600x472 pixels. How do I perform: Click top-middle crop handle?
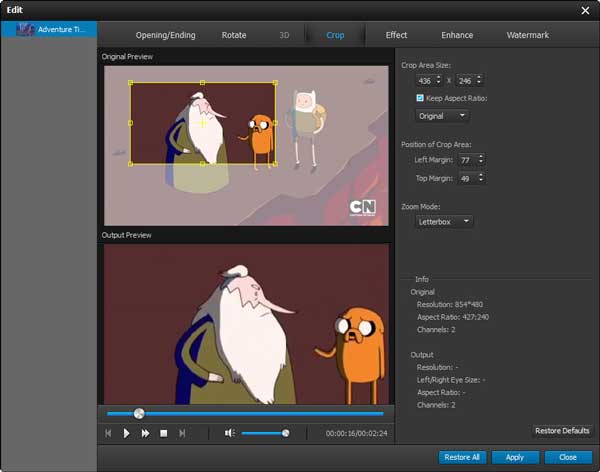202,83
